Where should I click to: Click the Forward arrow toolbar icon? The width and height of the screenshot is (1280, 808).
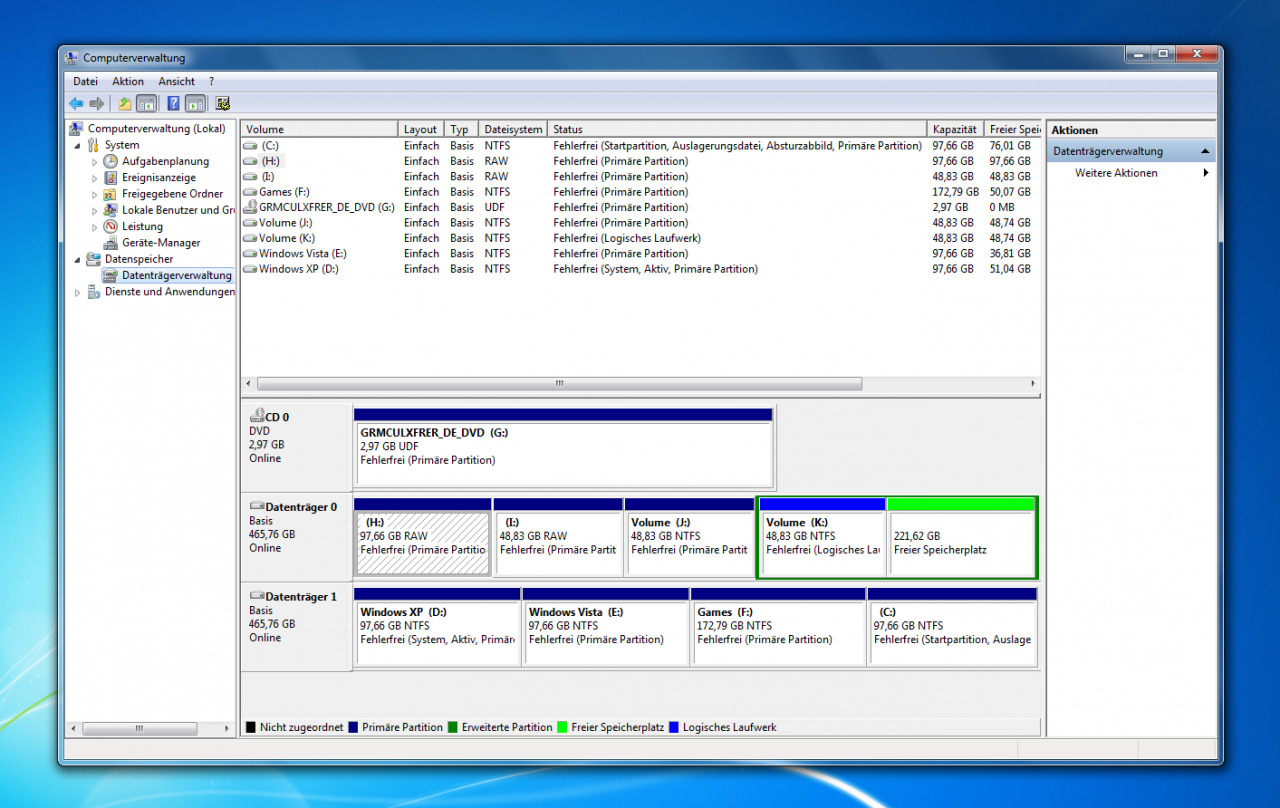(97, 103)
